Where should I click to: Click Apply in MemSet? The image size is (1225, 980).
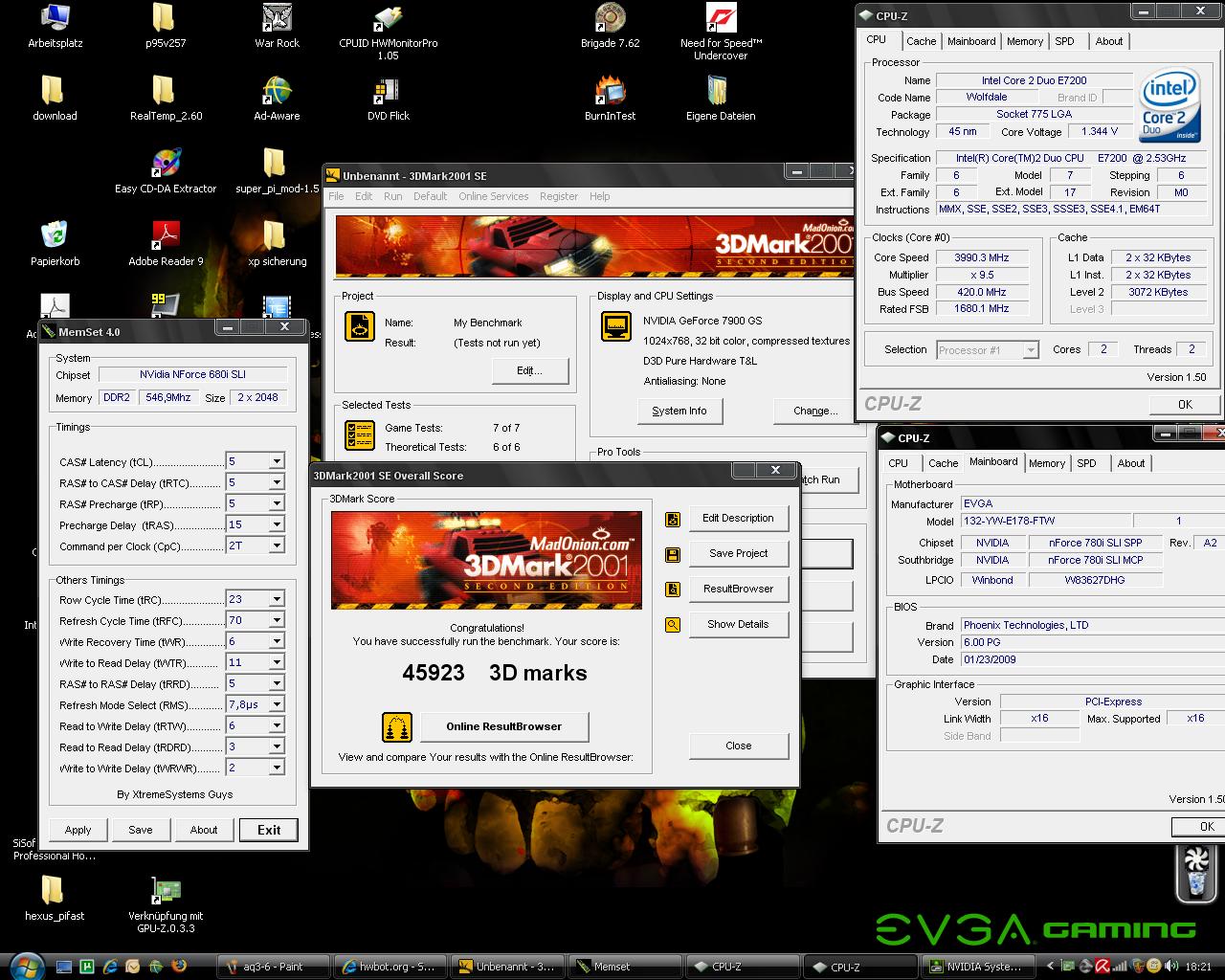[78, 830]
